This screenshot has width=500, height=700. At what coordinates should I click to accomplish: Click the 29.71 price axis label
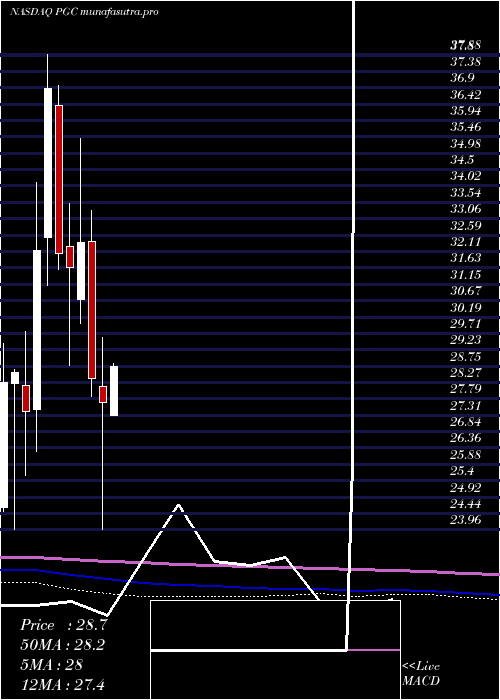465,323
